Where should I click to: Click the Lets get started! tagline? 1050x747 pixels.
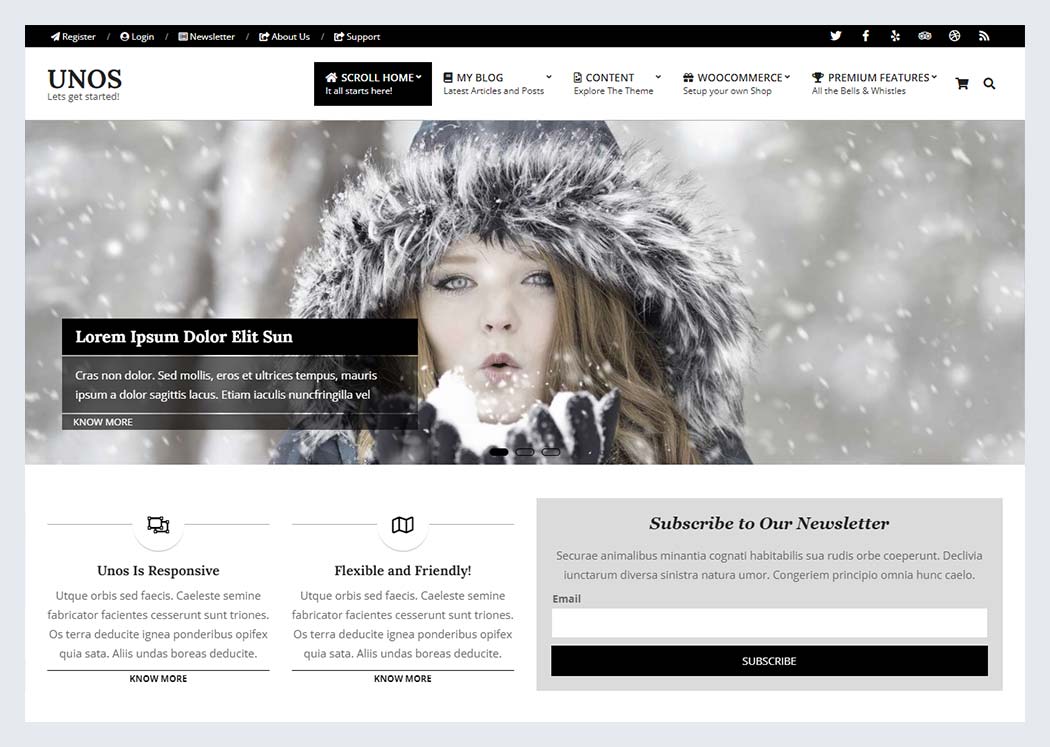coord(83,96)
